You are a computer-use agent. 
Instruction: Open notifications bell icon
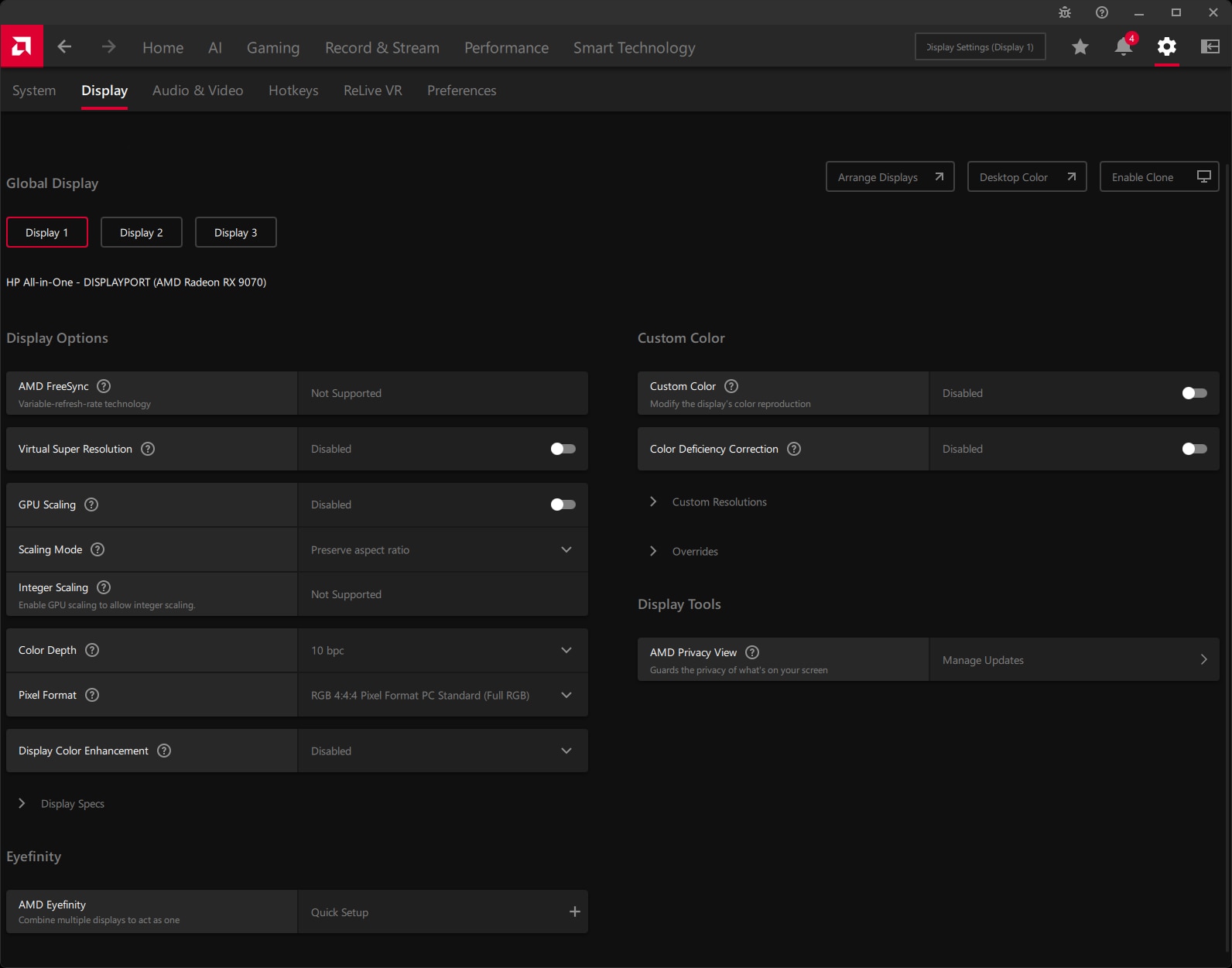tap(1123, 47)
